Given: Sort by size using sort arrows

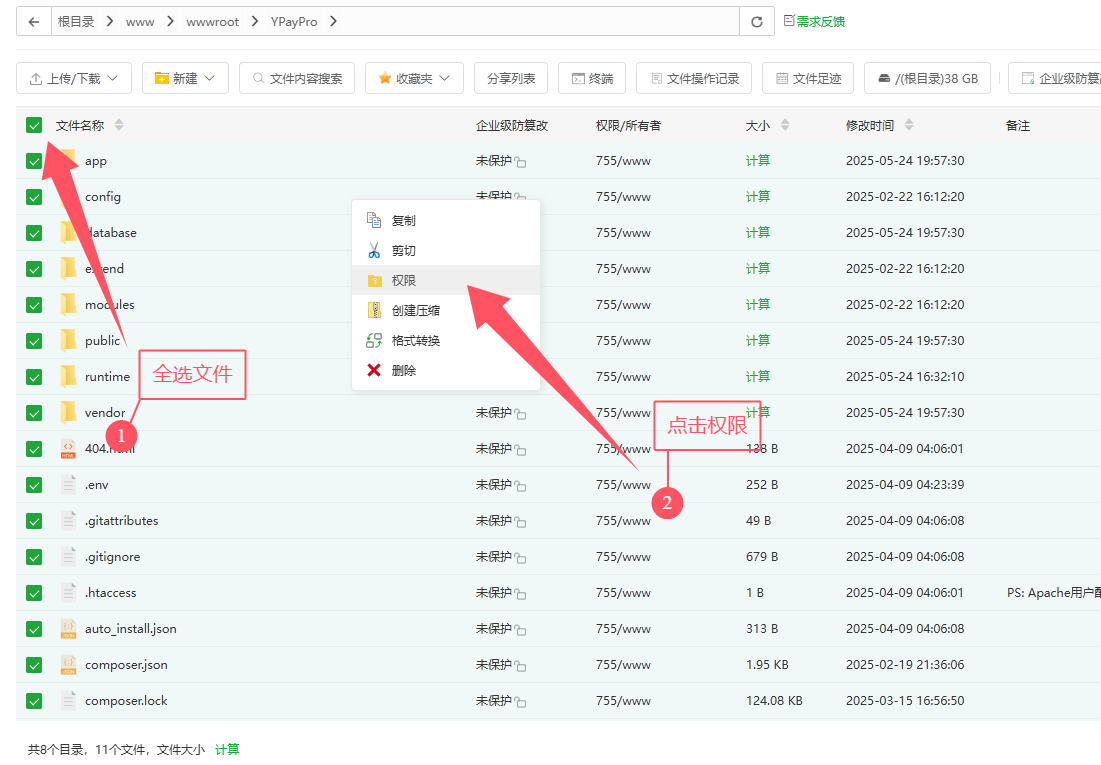Looking at the screenshot, I should click(785, 125).
